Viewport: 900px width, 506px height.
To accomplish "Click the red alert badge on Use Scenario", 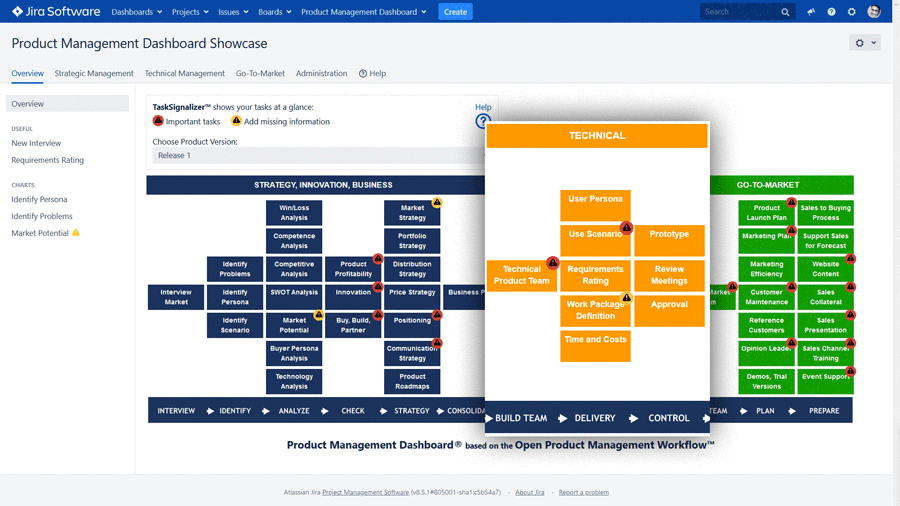I will [626, 227].
